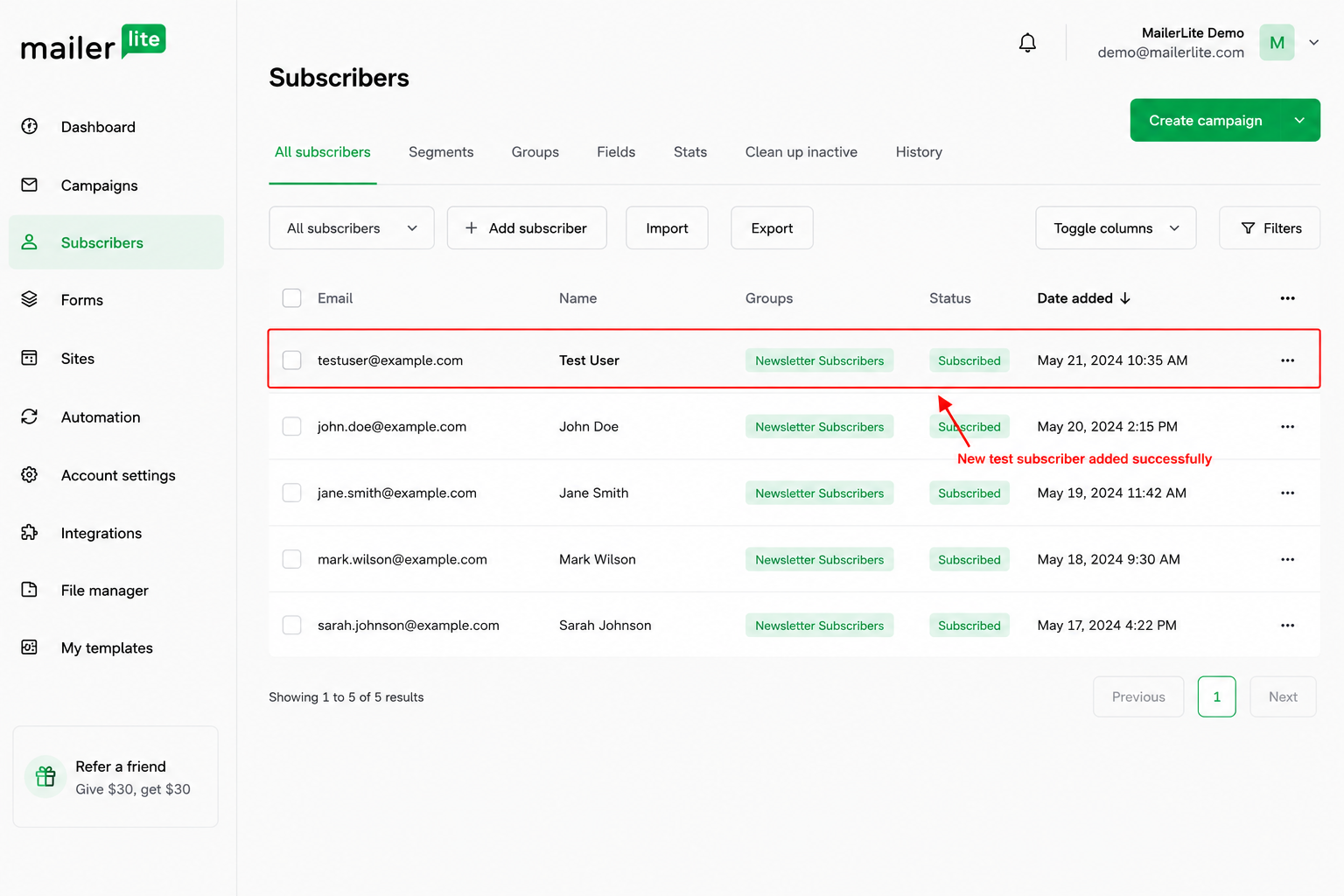The height and width of the screenshot is (896, 1344).
Task: Open the notifications bell
Action: click(1027, 42)
